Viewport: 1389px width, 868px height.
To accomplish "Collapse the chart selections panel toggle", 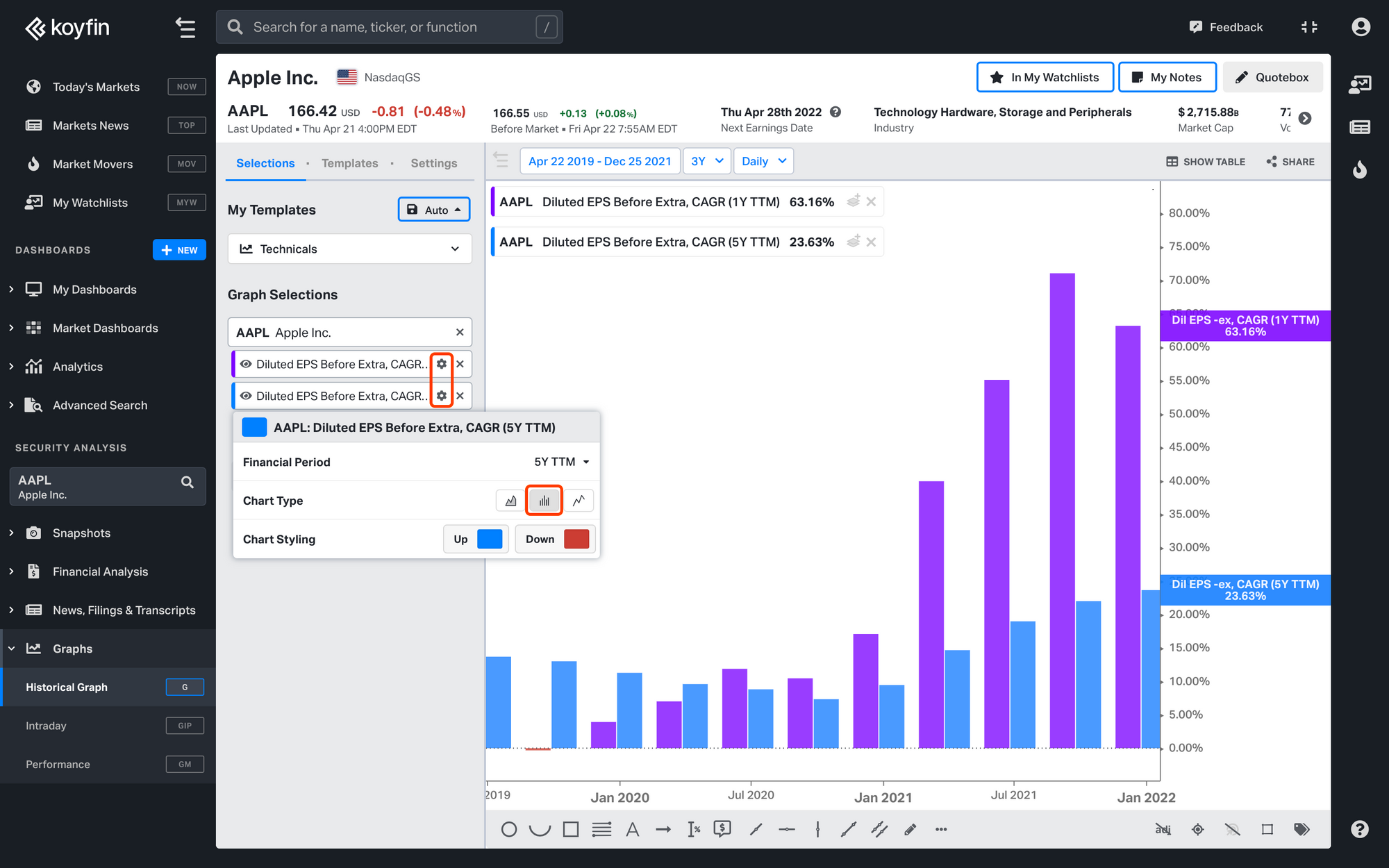I will click(501, 160).
